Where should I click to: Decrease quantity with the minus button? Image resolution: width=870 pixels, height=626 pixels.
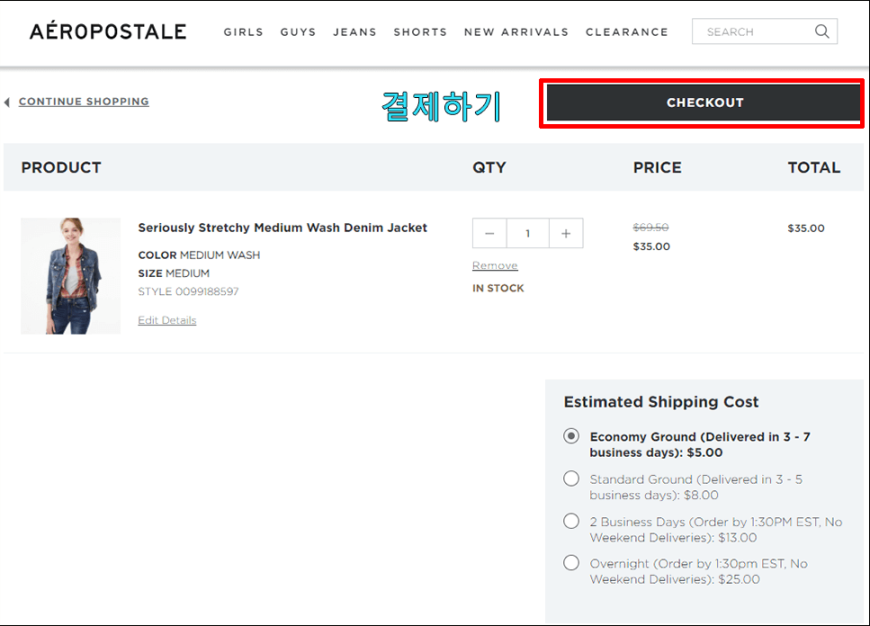pyautogui.click(x=489, y=233)
